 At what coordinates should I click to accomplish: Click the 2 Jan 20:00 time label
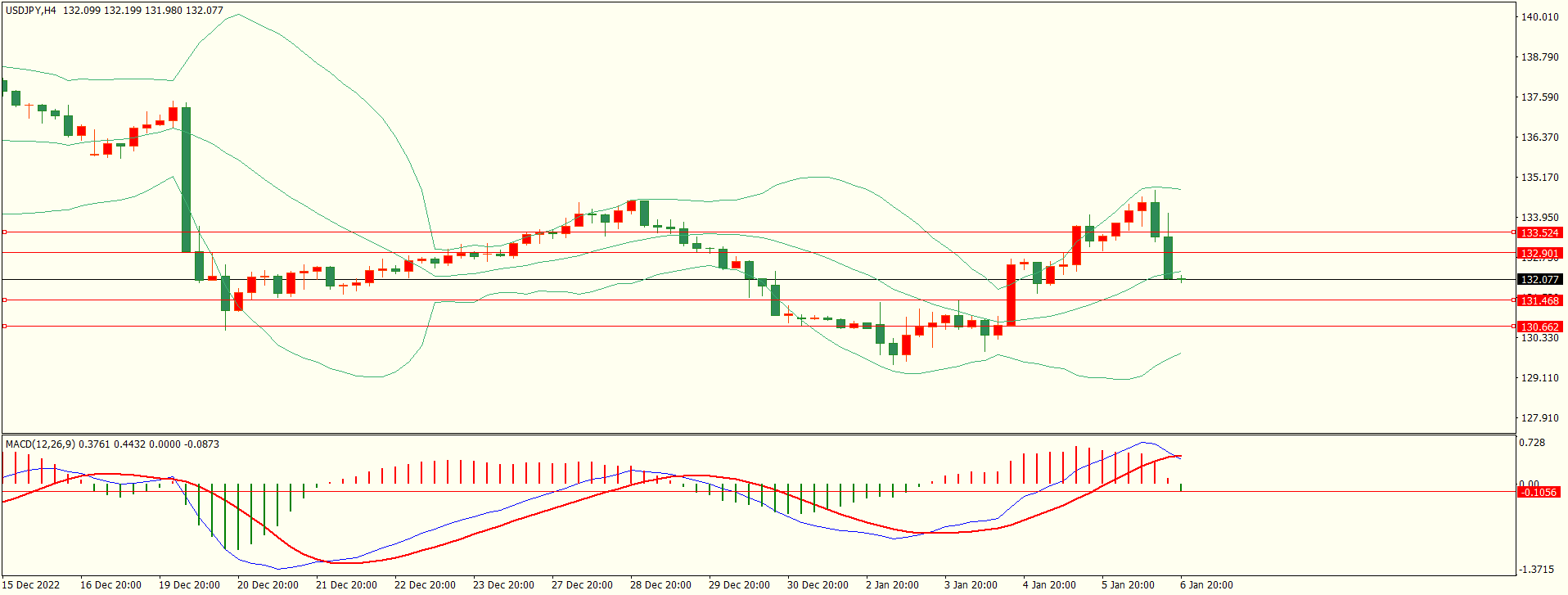coord(892,585)
